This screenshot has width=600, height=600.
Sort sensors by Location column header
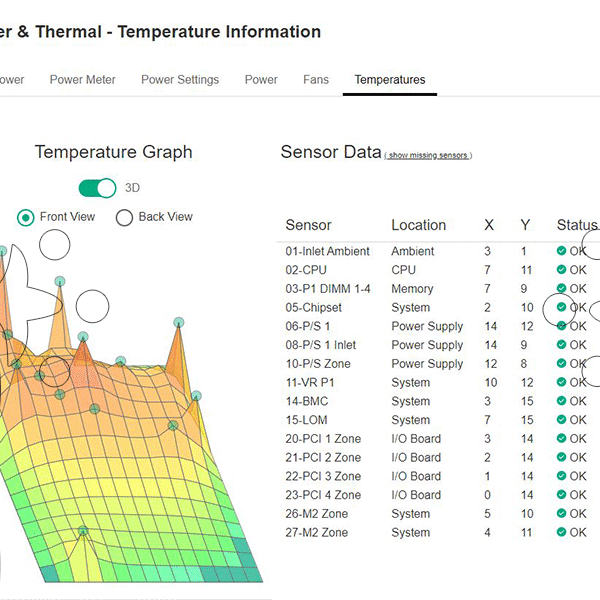tap(418, 225)
